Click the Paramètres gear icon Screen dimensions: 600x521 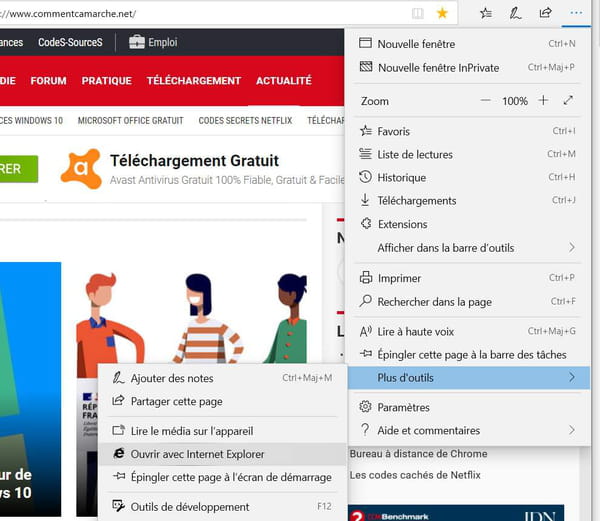(x=365, y=407)
